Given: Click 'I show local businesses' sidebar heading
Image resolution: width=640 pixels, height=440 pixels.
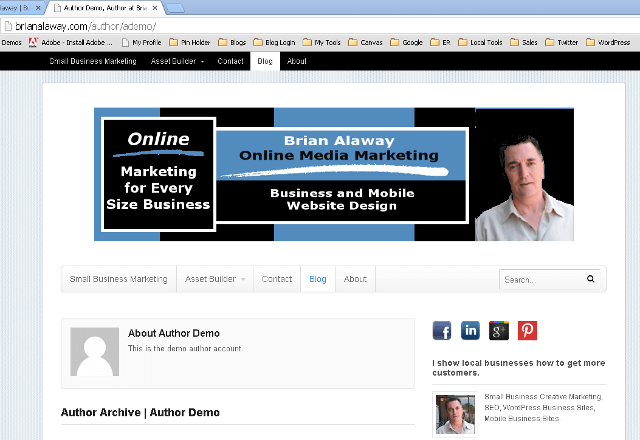Looking at the screenshot, I should point(518,368).
